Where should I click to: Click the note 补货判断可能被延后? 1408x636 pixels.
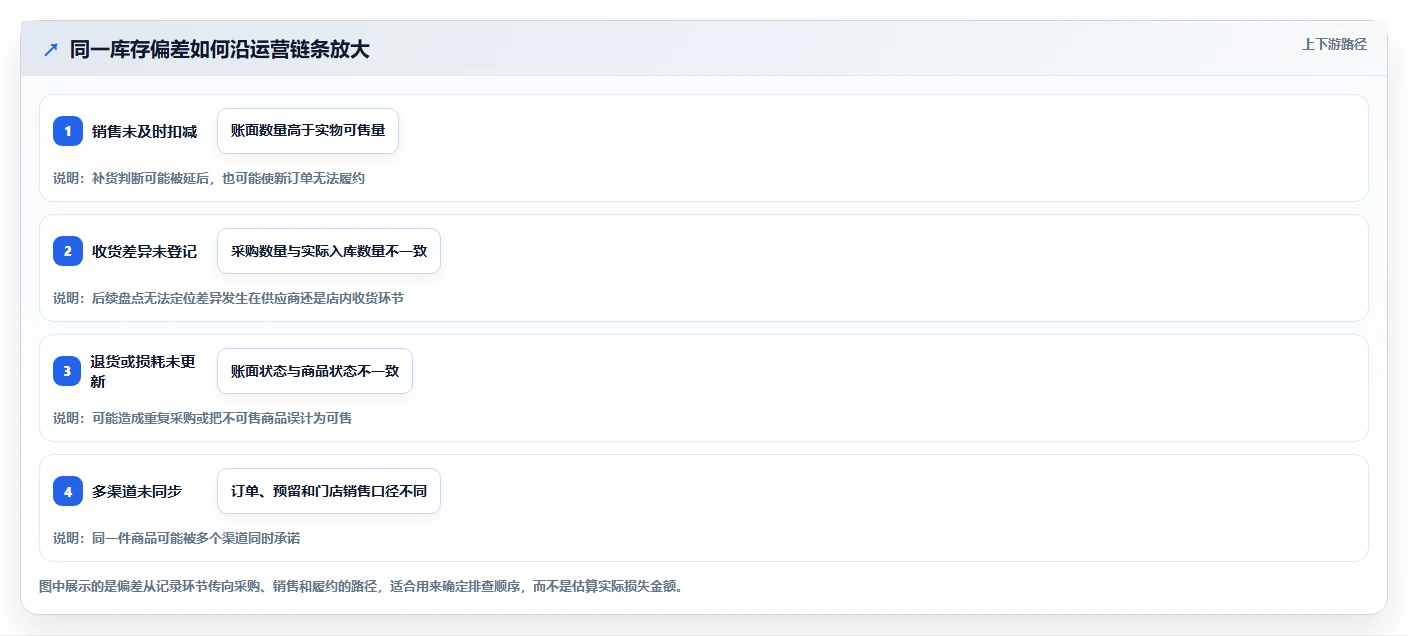click(209, 178)
